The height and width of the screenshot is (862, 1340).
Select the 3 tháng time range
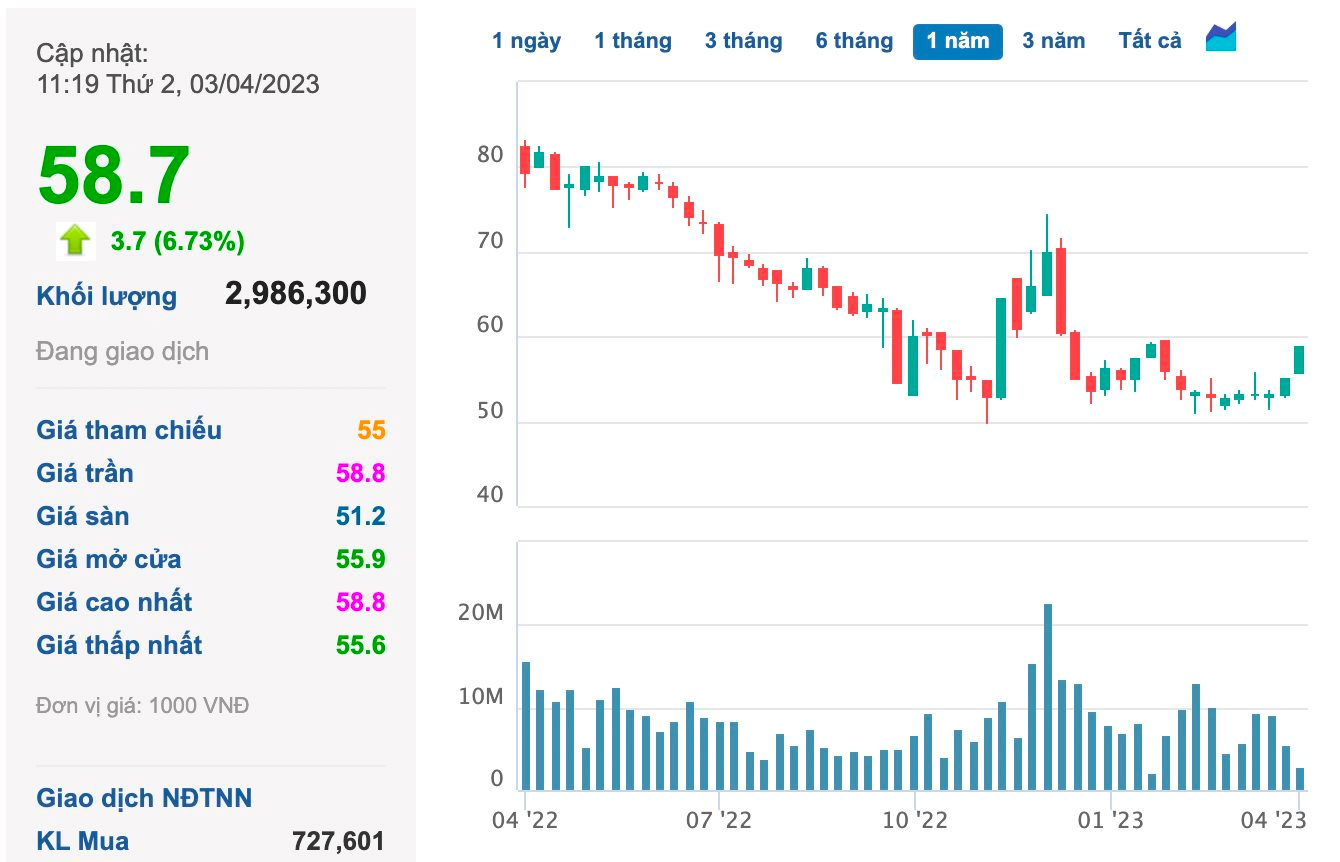(743, 41)
